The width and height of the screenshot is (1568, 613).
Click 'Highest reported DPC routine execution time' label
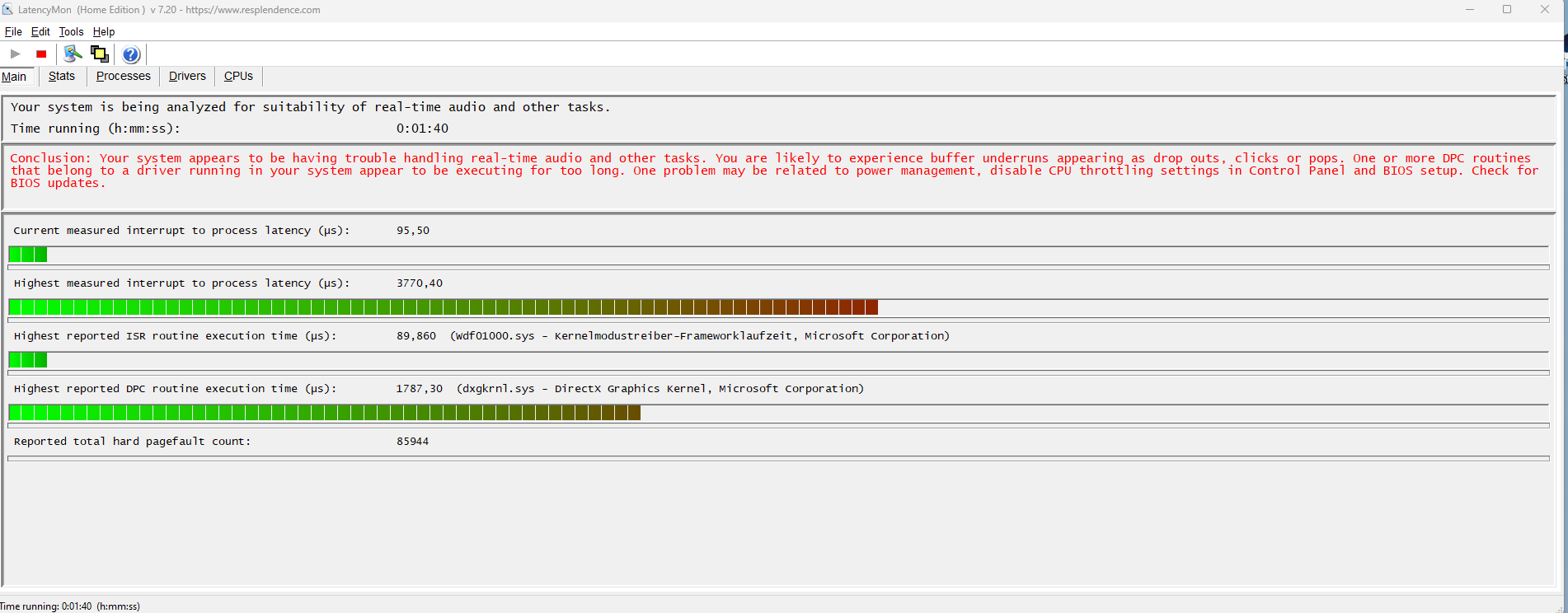pyautogui.click(x=175, y=389)
